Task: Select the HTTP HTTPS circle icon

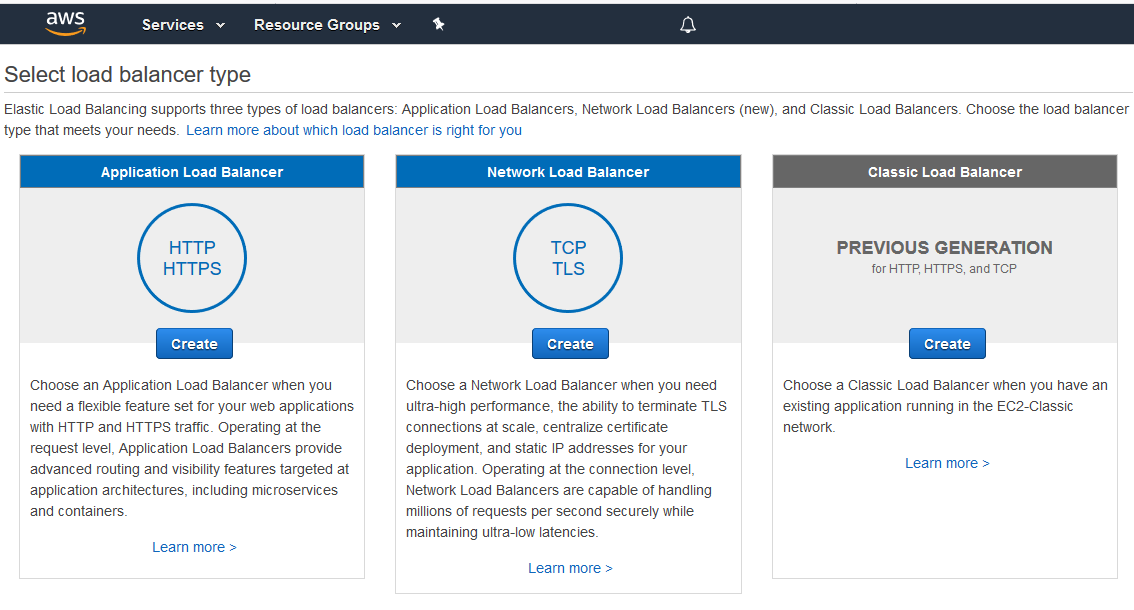Action: tap(192, 258)
